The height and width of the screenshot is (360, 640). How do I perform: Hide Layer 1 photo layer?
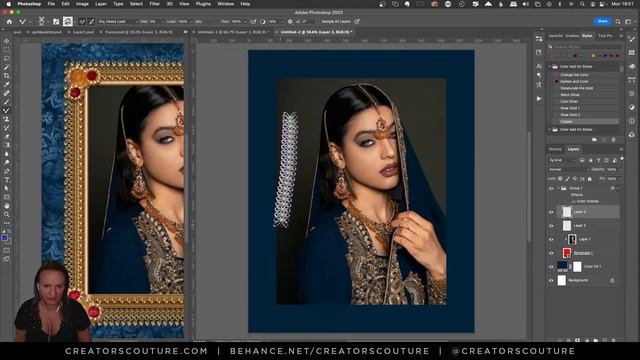point(551,240)
